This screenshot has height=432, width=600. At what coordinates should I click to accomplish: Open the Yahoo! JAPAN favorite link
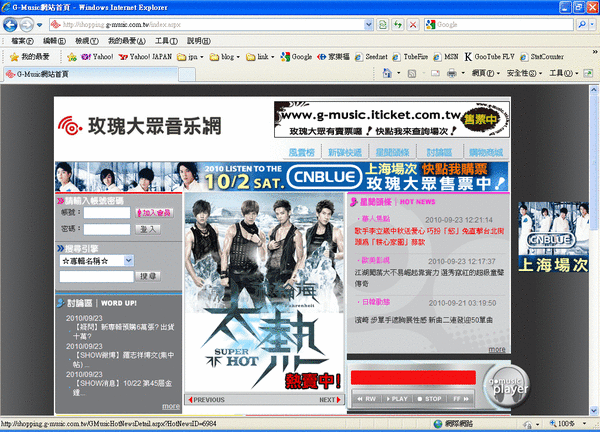point(145,57)
